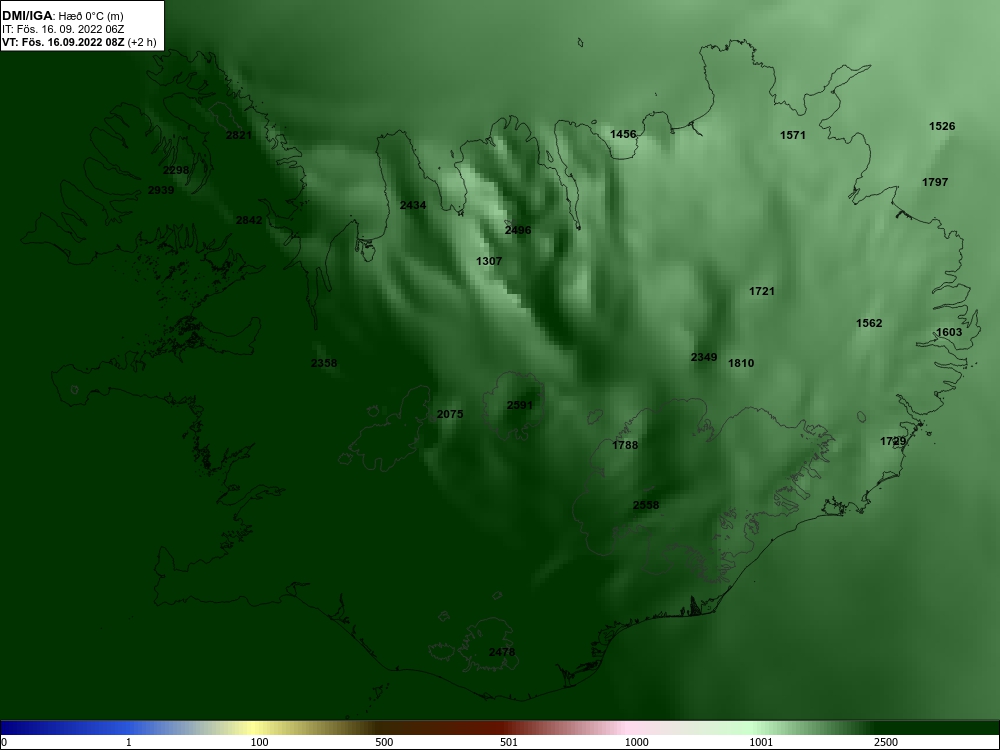
Task: Click the map value 1788
Action: tap(625, 445)
